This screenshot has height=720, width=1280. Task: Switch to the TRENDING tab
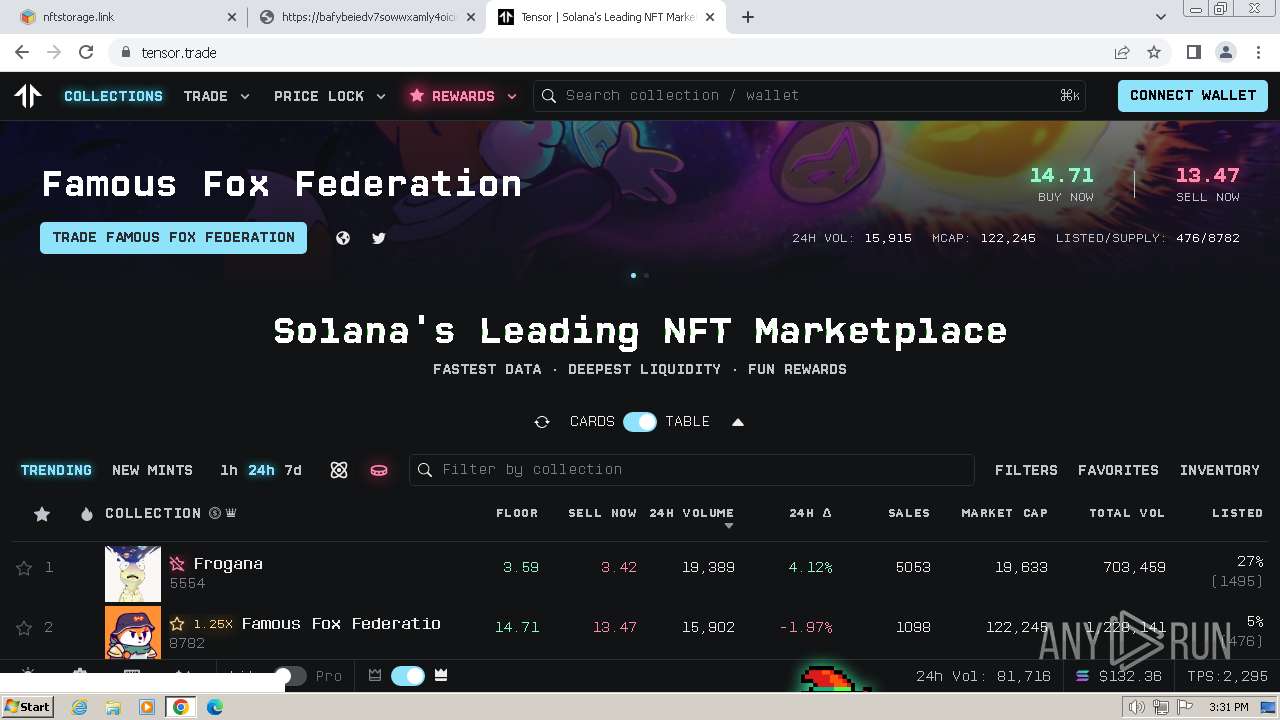pyautogui.click(x=56, y=470)
